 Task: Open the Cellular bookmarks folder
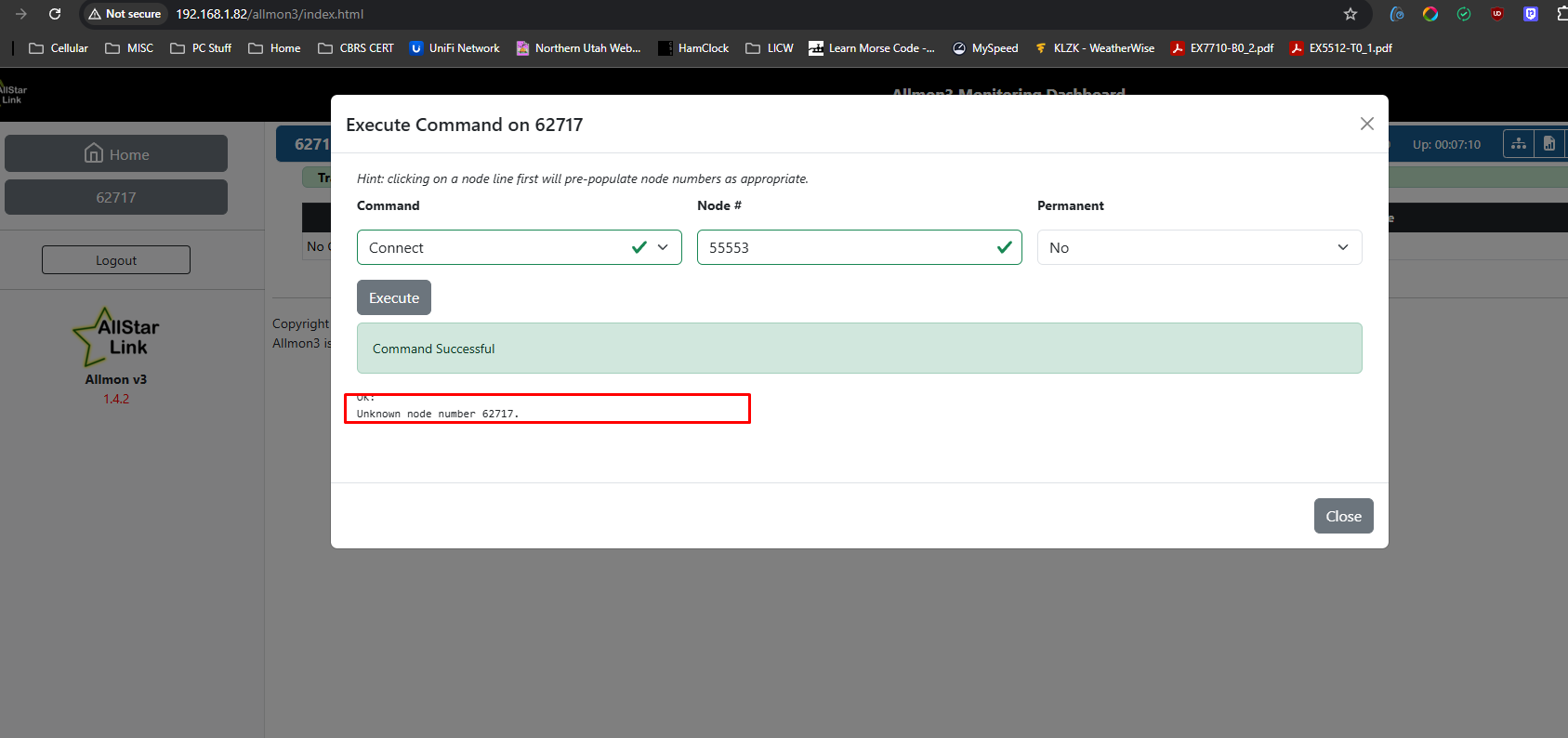click(x=59, y=48)
